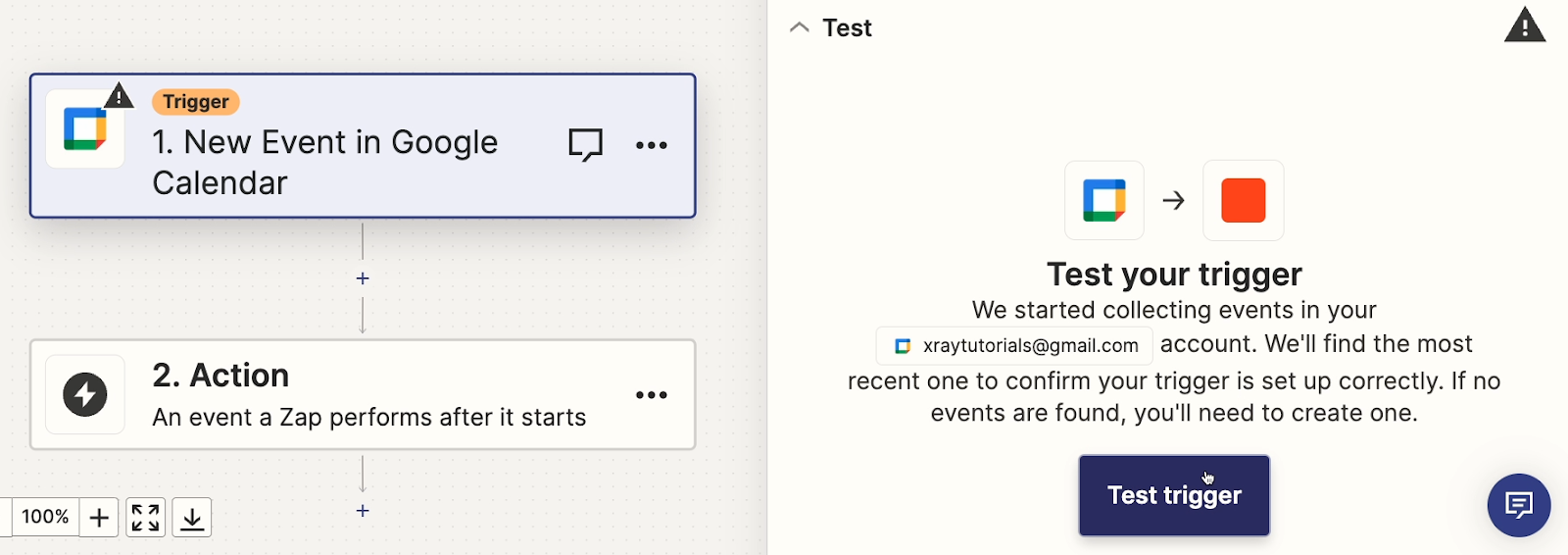Click the download export icon

pyautogui.click(x=192, y=517)
